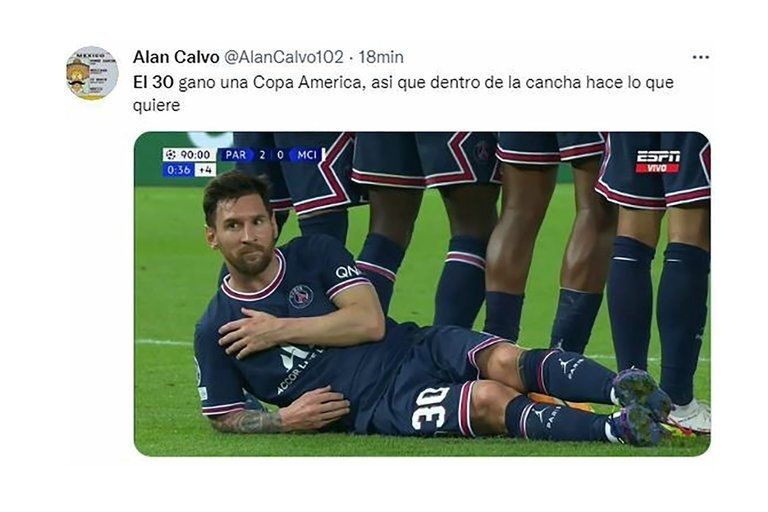Click the bold "El 30" text
Viewport: 768px width, 512px height.
coord(153,82)
